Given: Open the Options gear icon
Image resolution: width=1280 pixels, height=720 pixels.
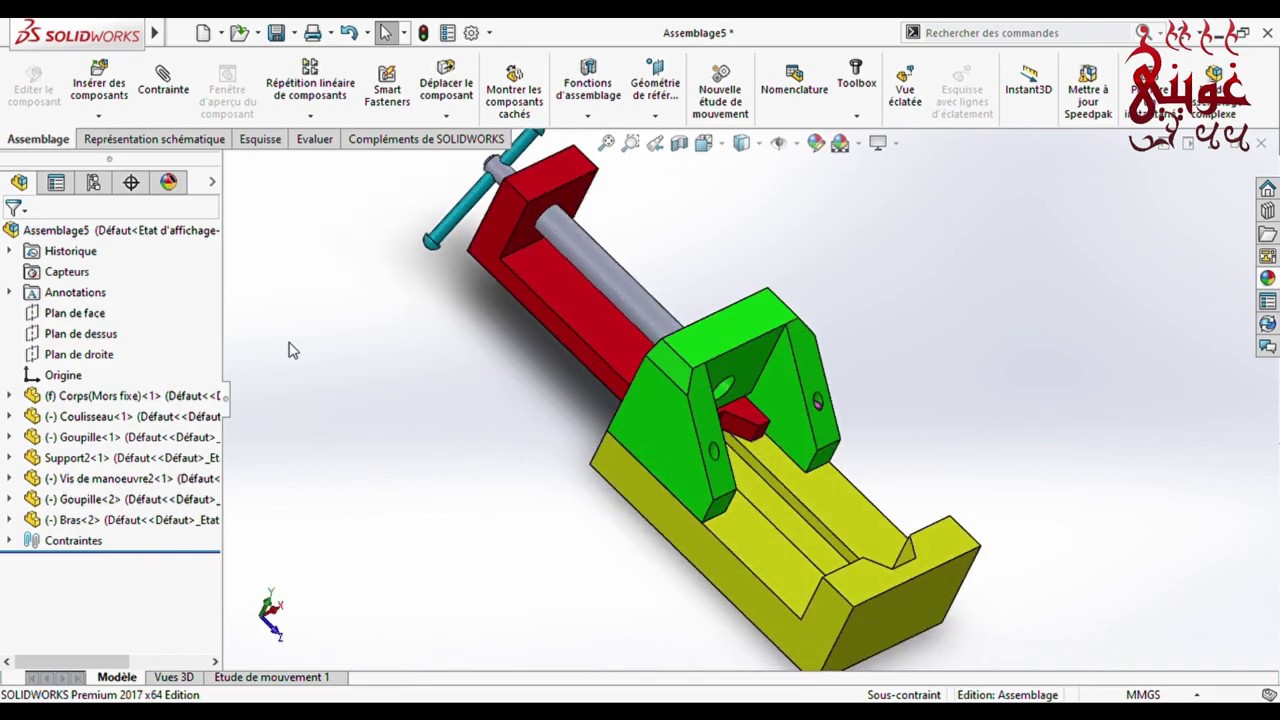Looking at the screenshot, I should tap(471, 33).
